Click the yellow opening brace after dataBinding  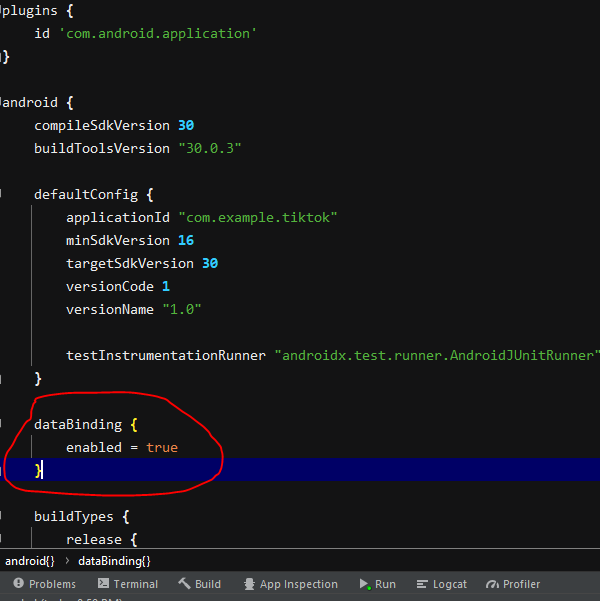pos(134,425)
